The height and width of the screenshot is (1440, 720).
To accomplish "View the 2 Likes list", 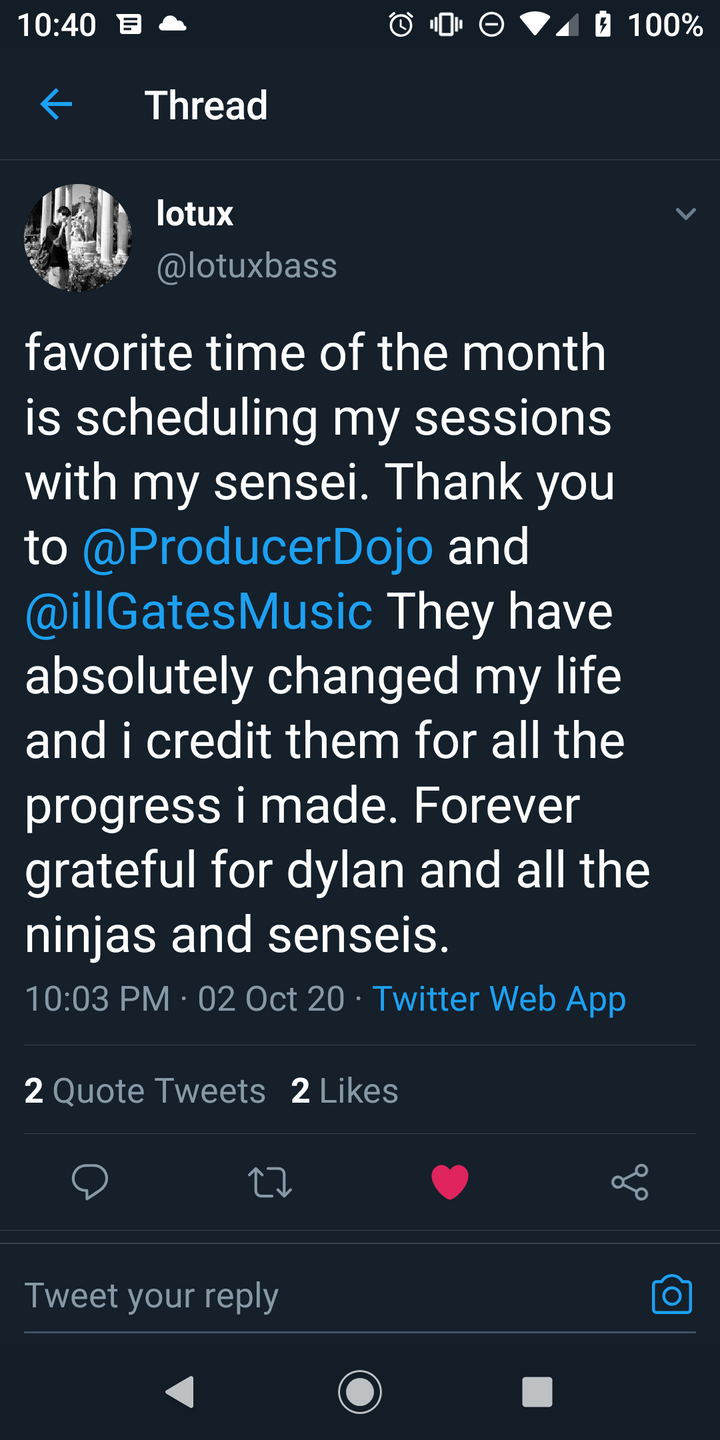I will (x=344, y=1090).
